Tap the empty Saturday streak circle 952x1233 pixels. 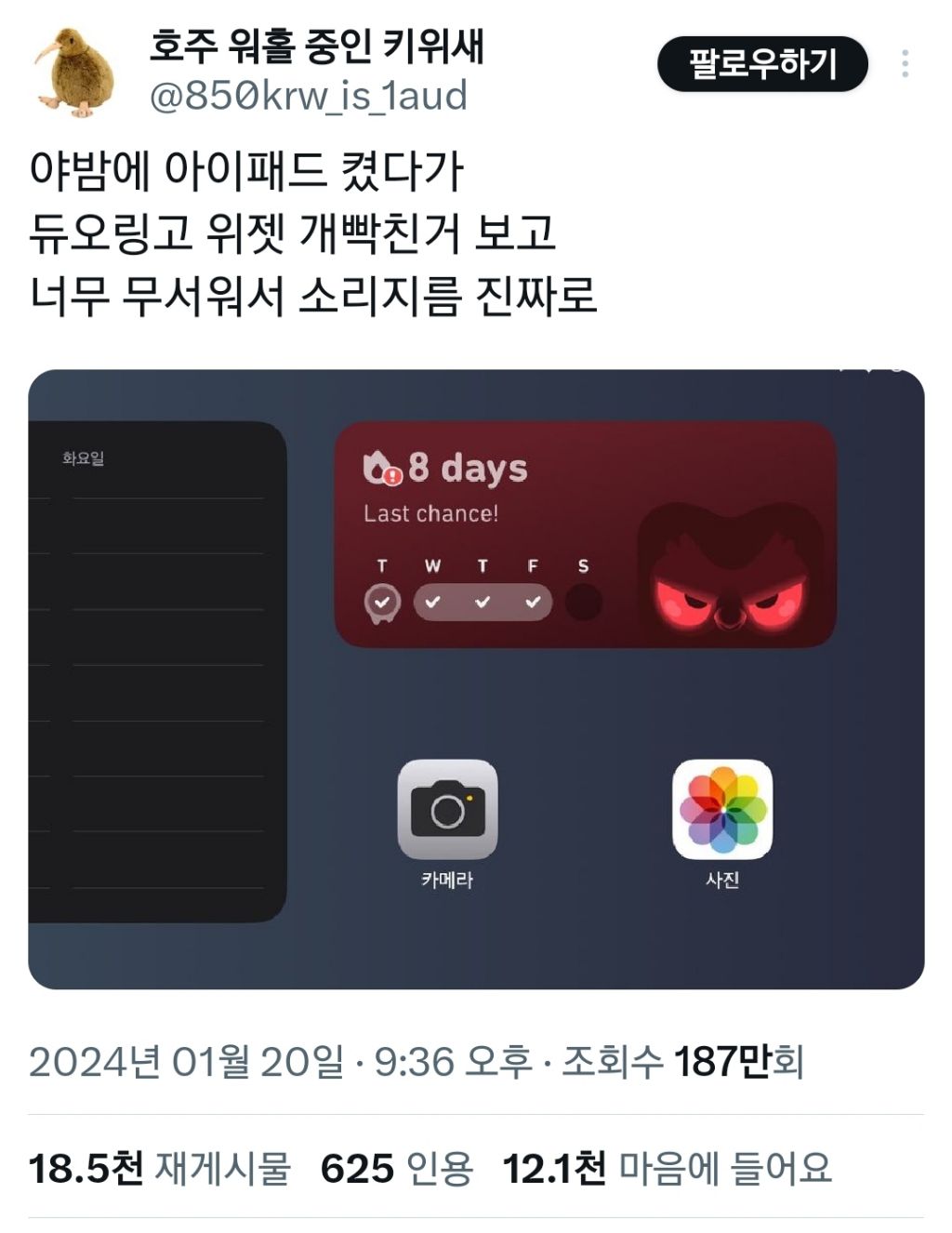(584, 603)
